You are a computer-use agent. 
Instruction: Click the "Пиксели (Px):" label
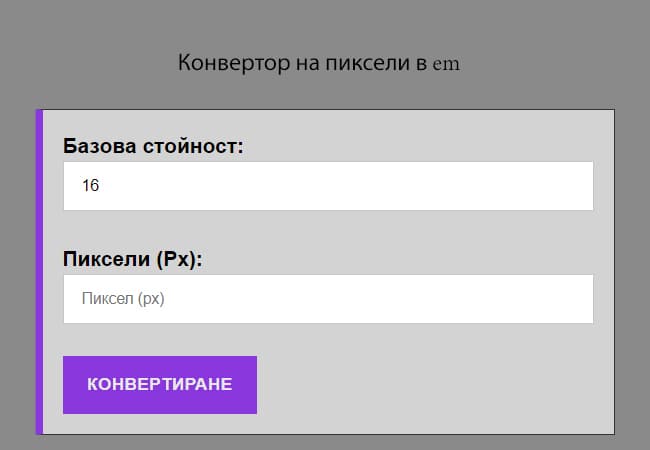[x=133, y=259]
